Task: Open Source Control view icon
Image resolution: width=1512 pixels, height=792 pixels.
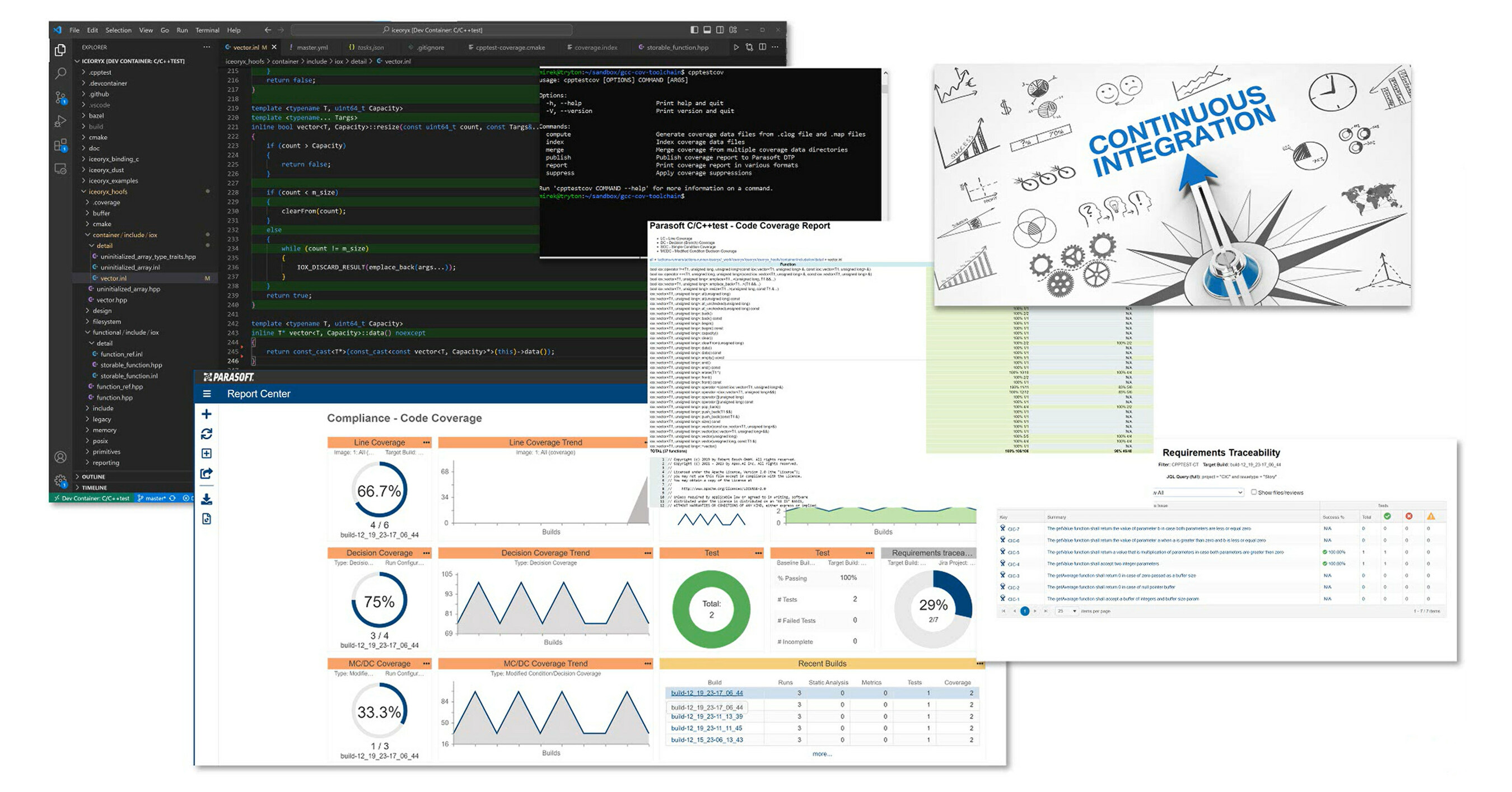Action: 60,97
